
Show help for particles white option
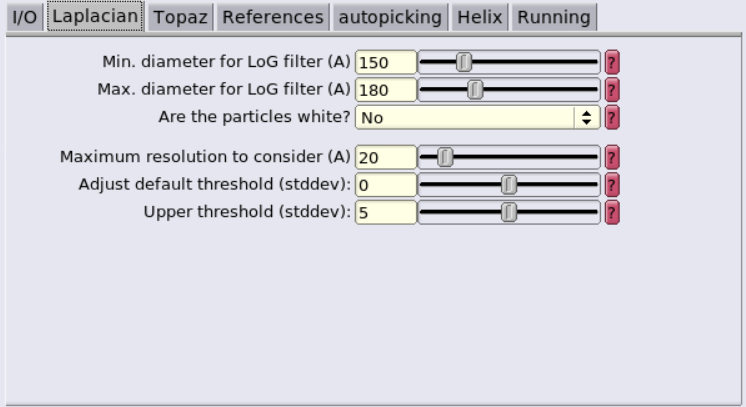coord(612,118)
